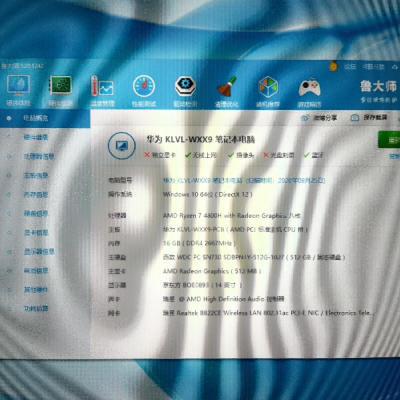Share via 微博分享
The height and width of the screenshot is (400, 400).
click(325, 118)
